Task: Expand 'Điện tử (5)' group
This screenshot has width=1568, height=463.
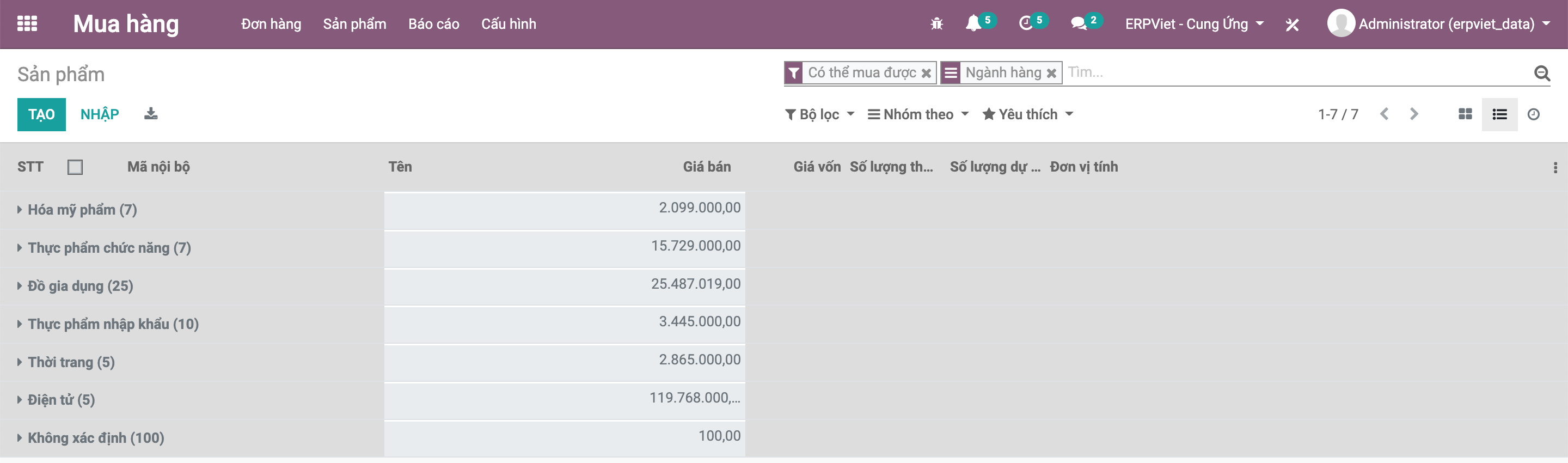Action: (56, 400)
